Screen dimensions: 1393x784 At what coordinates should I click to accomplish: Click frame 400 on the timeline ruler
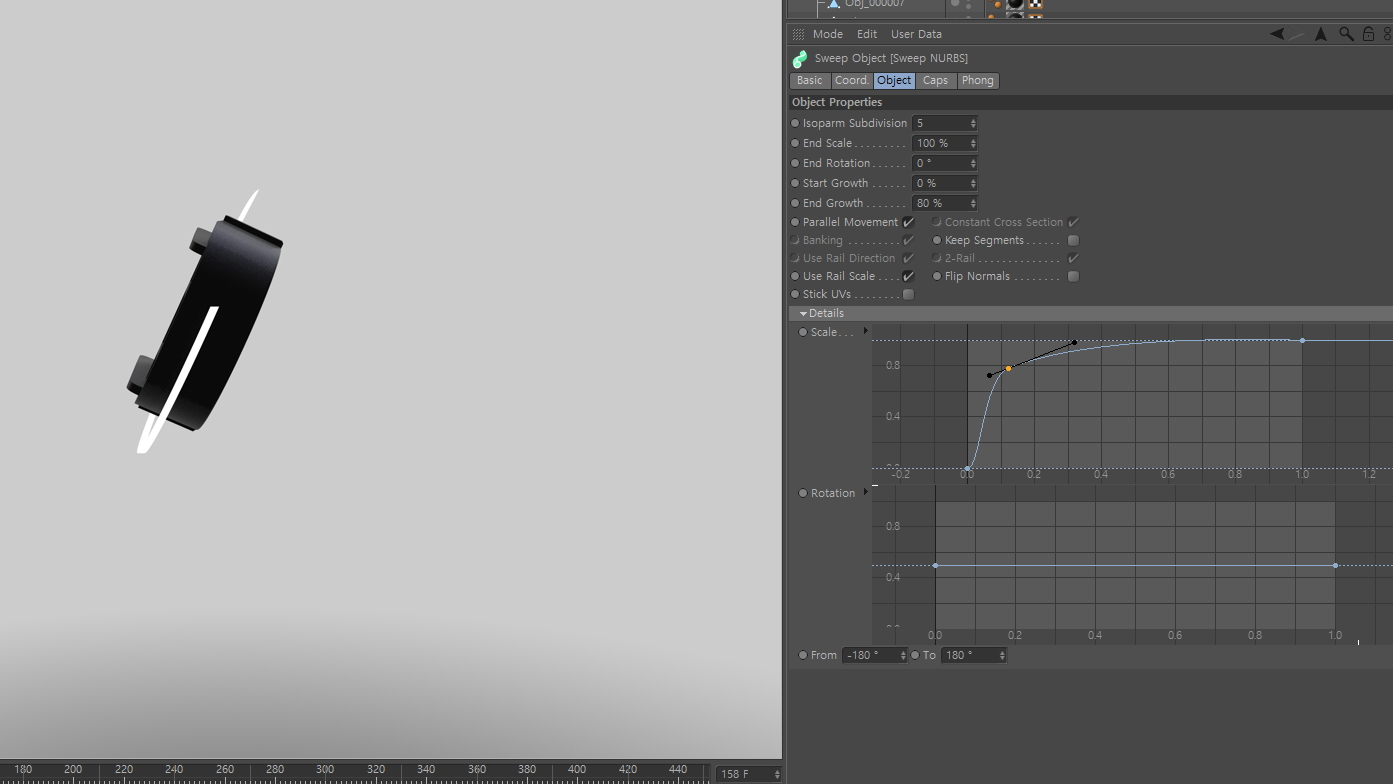[577, 770]
